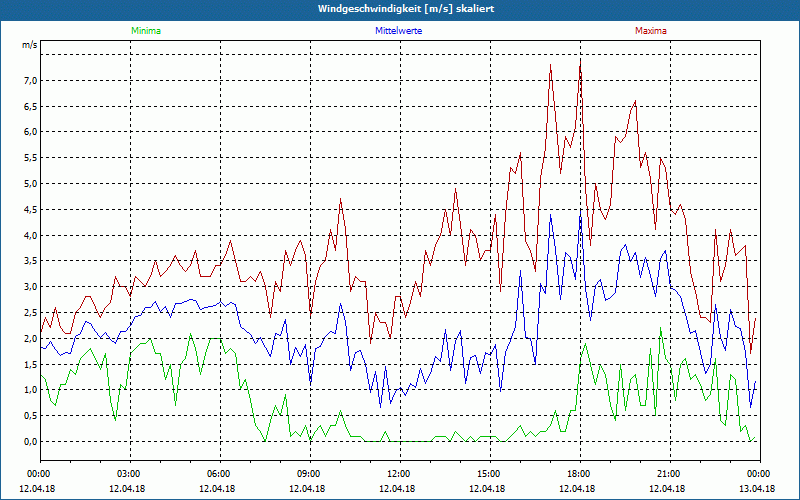Click the 0,0 y-axis value
This screenshot has width=800, height=500.
point(30,441)
